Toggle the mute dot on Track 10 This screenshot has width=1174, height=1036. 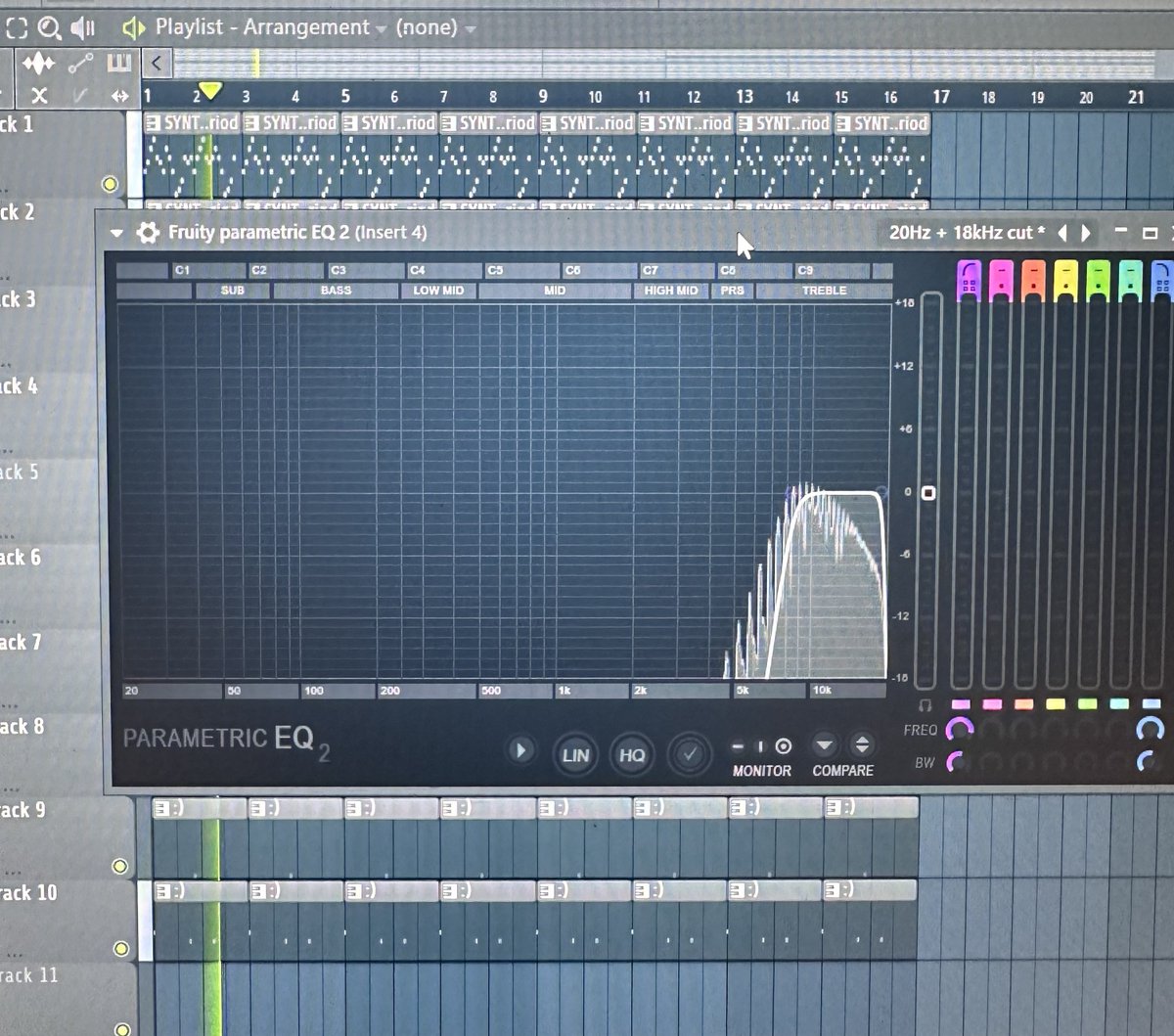pyautogui.click(x=121, y=948)
